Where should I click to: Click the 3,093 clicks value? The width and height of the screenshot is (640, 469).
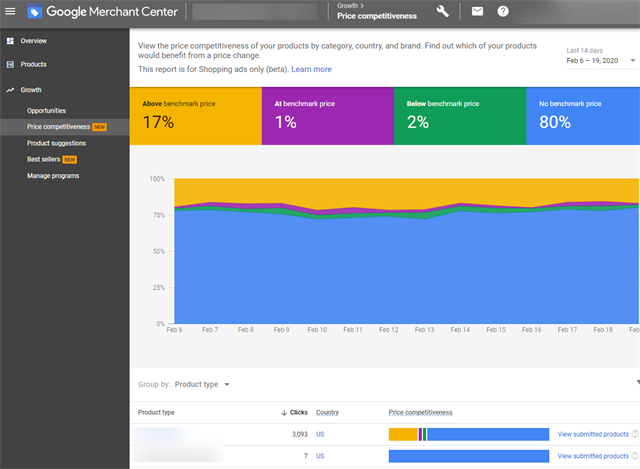click(x=300, y=434)
